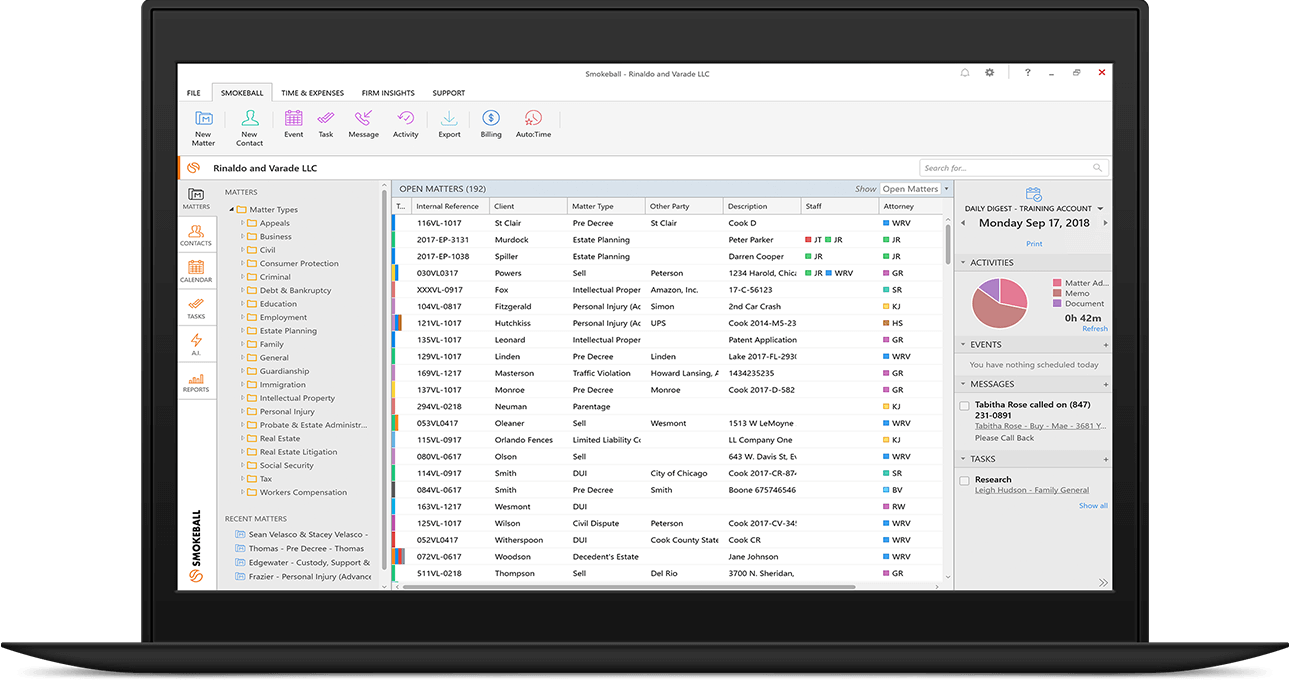This screenshot has width=1290, height=680.
Task: Launch the Auto:Time tool
Action: [x=533, y=124]
